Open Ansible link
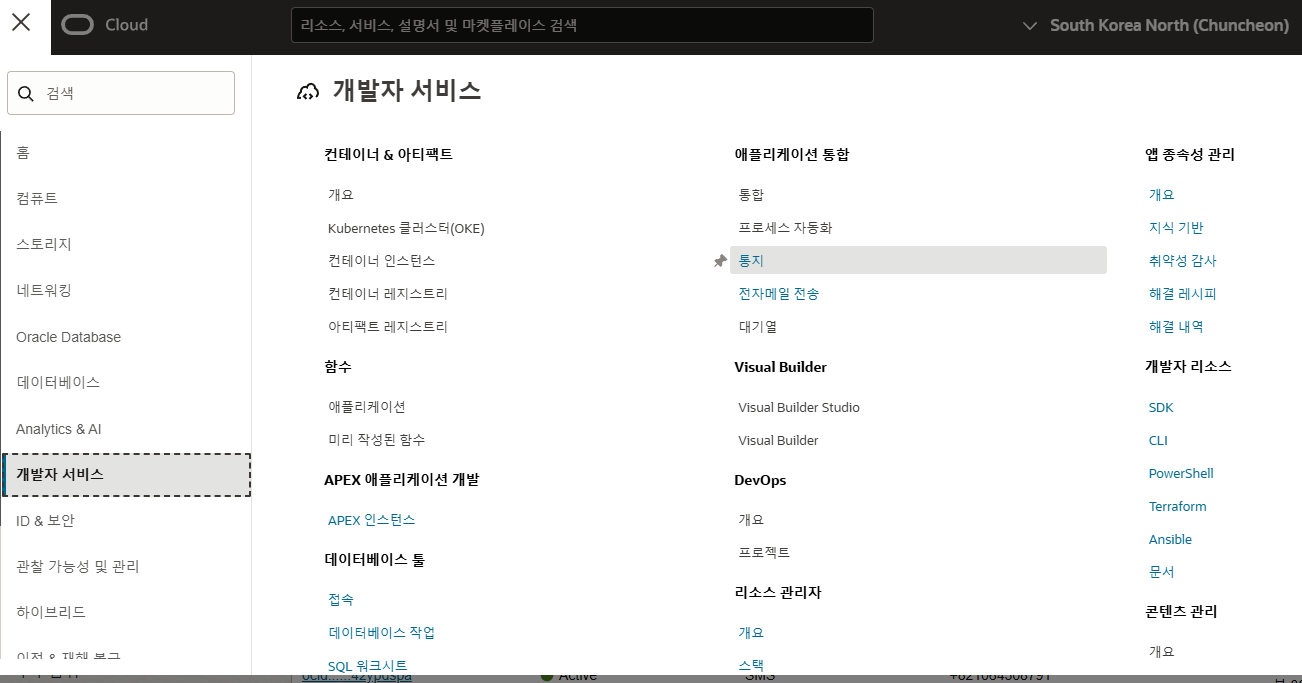 1170,540
